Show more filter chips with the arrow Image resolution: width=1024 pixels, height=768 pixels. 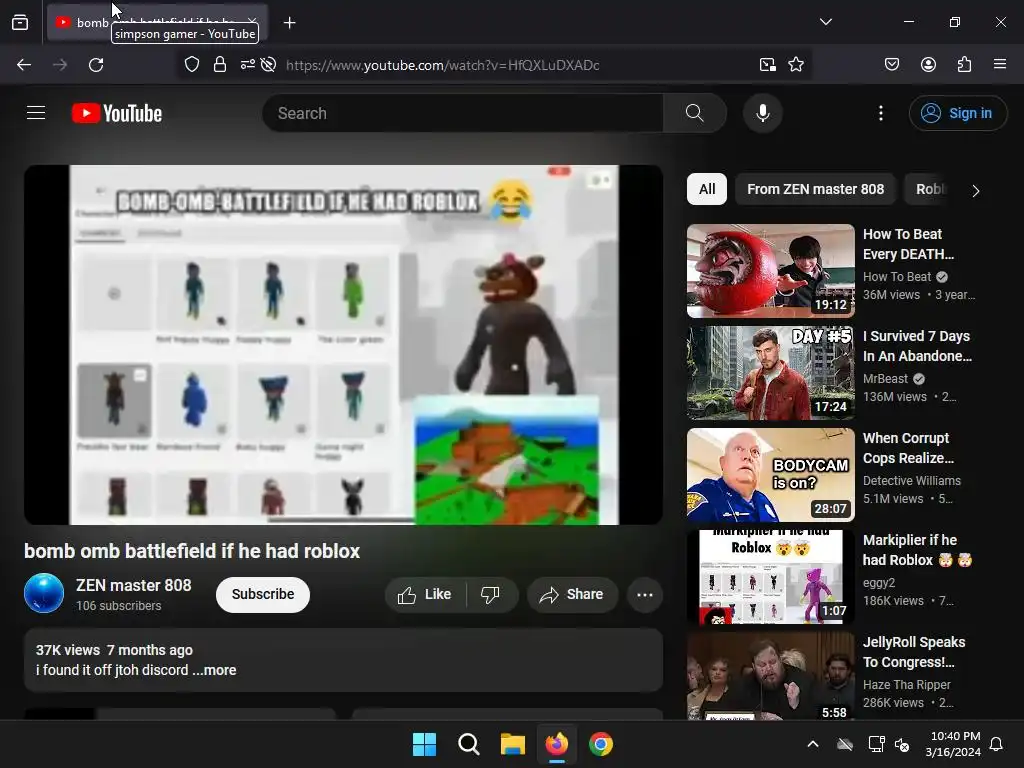(x=976, y=191)
